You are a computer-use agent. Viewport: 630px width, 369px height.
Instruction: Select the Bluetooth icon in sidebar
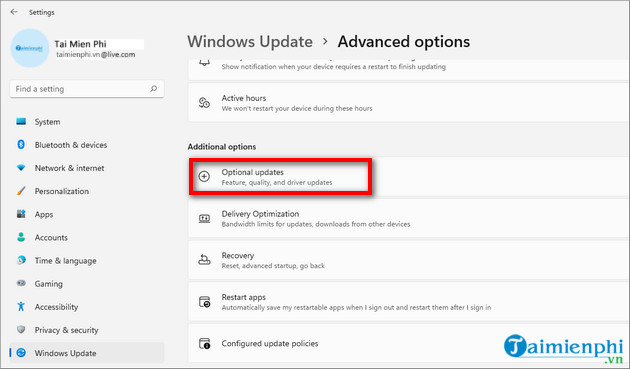21,145
